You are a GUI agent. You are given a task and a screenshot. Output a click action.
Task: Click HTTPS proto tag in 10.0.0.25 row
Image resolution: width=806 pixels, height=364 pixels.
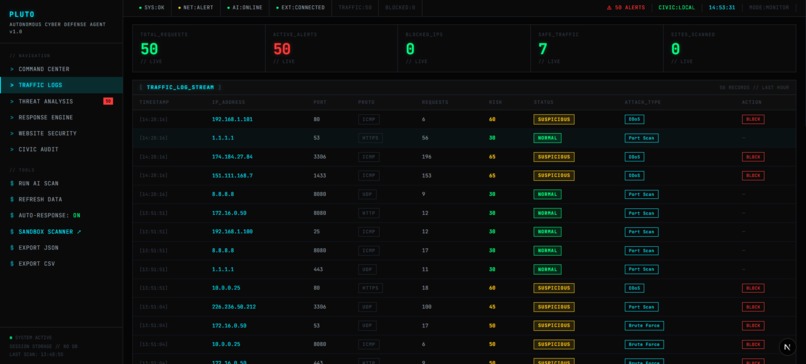click(x=370, y=288)
